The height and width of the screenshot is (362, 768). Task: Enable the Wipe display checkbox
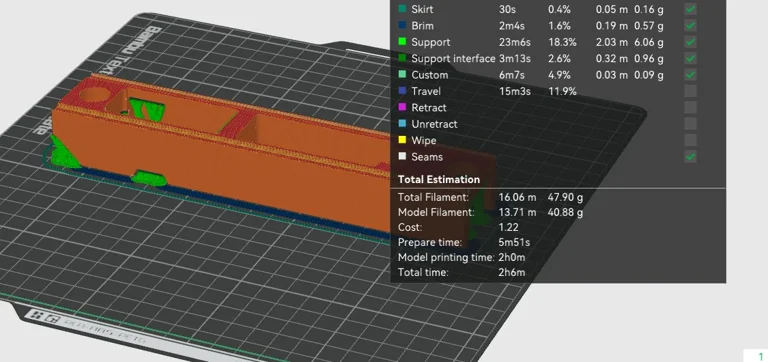tap(690, 140)
